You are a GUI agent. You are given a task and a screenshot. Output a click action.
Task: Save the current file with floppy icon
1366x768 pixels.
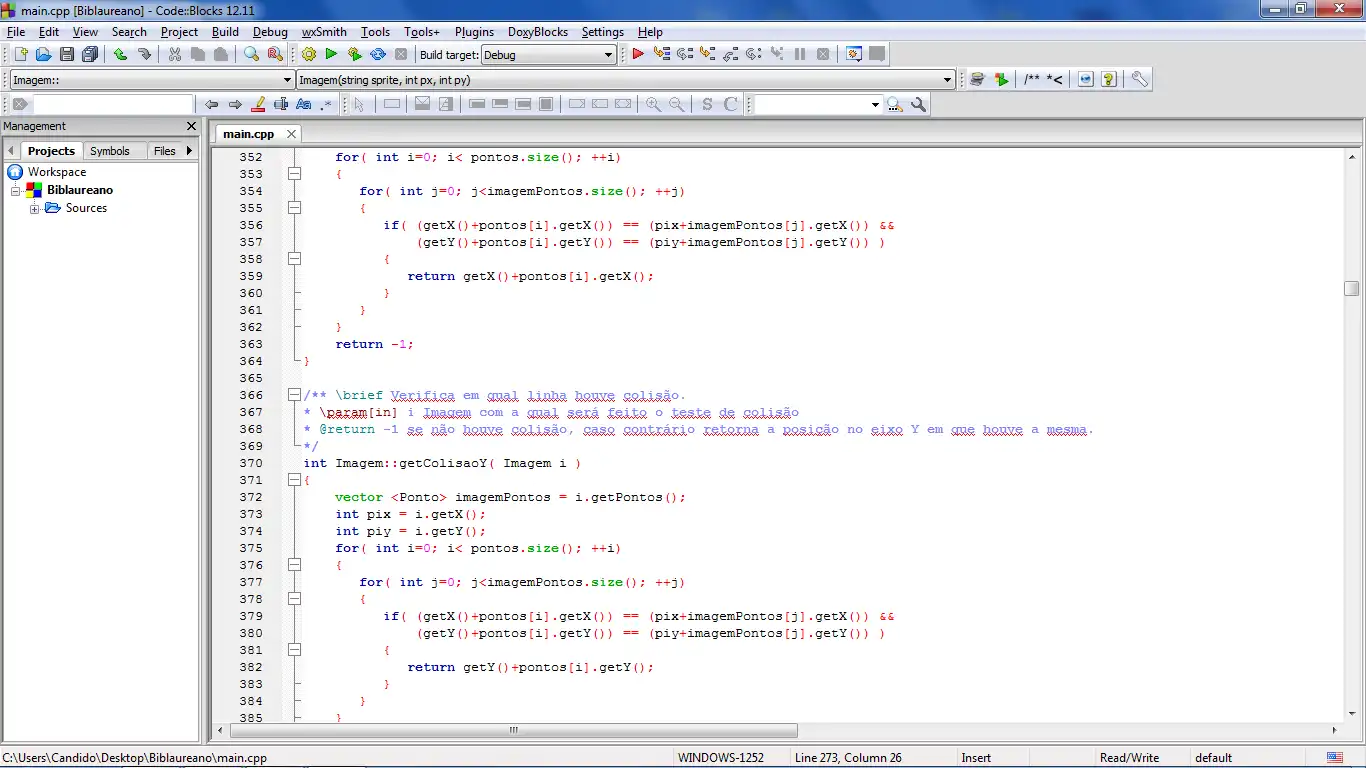click(67, 54)
